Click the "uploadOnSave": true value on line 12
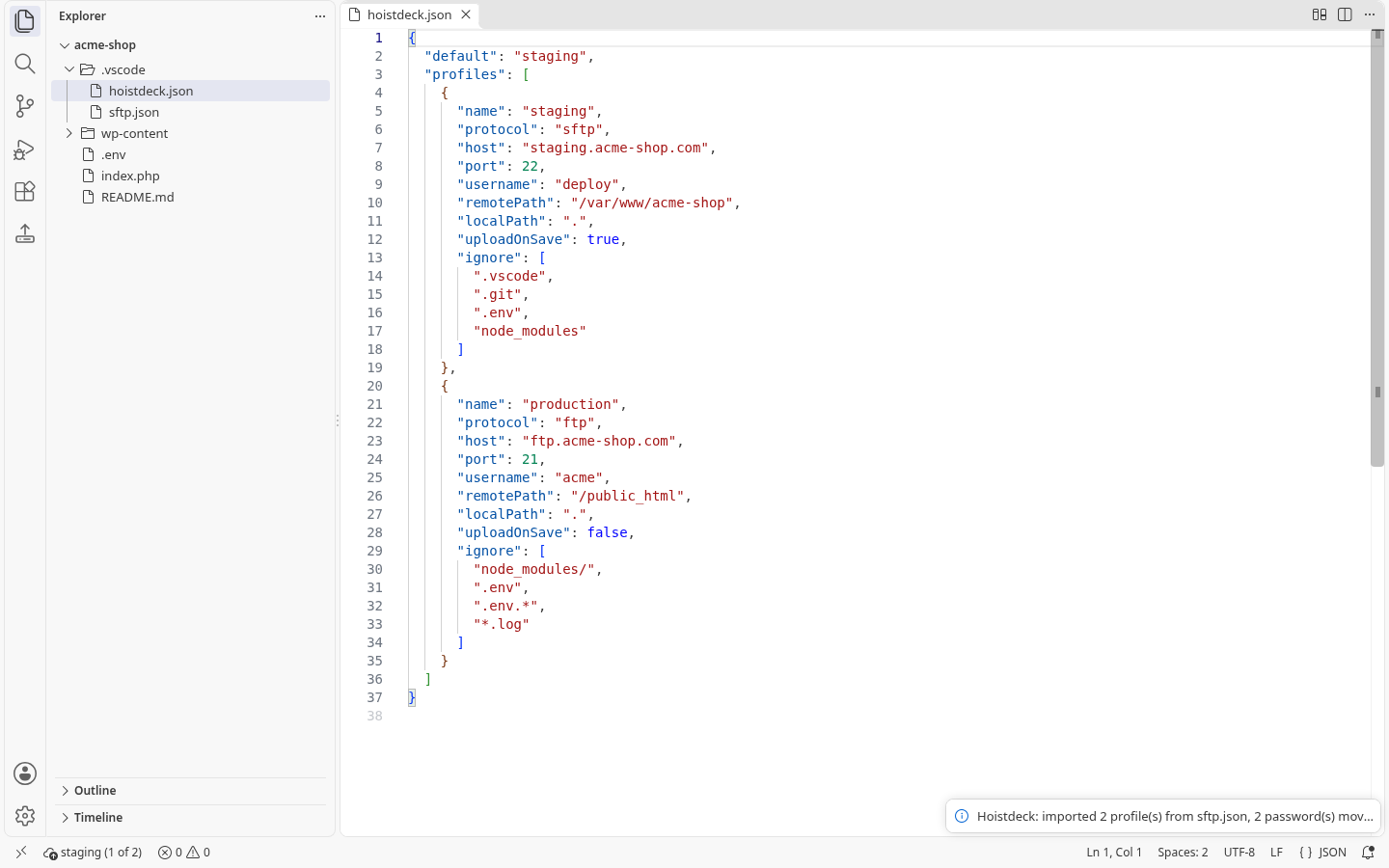The image size is (1389, 868). (604, 239)
